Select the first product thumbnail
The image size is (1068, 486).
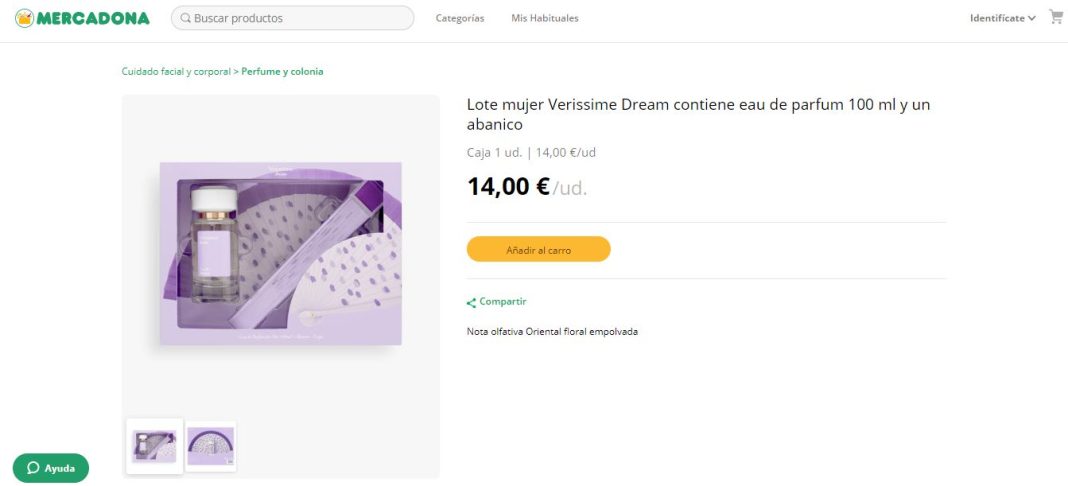coord(155,445)
